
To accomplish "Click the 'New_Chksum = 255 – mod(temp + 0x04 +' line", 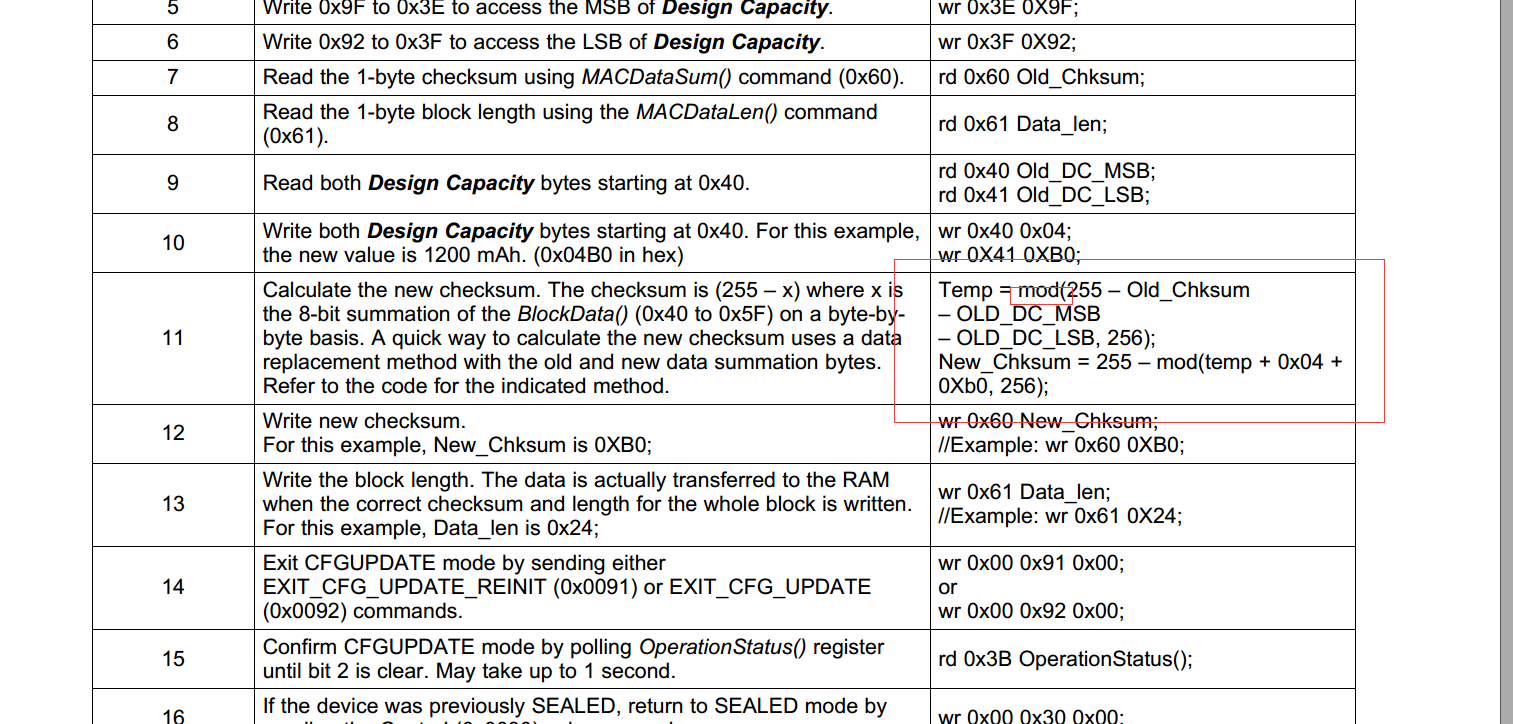I will tap(1140, 362).
